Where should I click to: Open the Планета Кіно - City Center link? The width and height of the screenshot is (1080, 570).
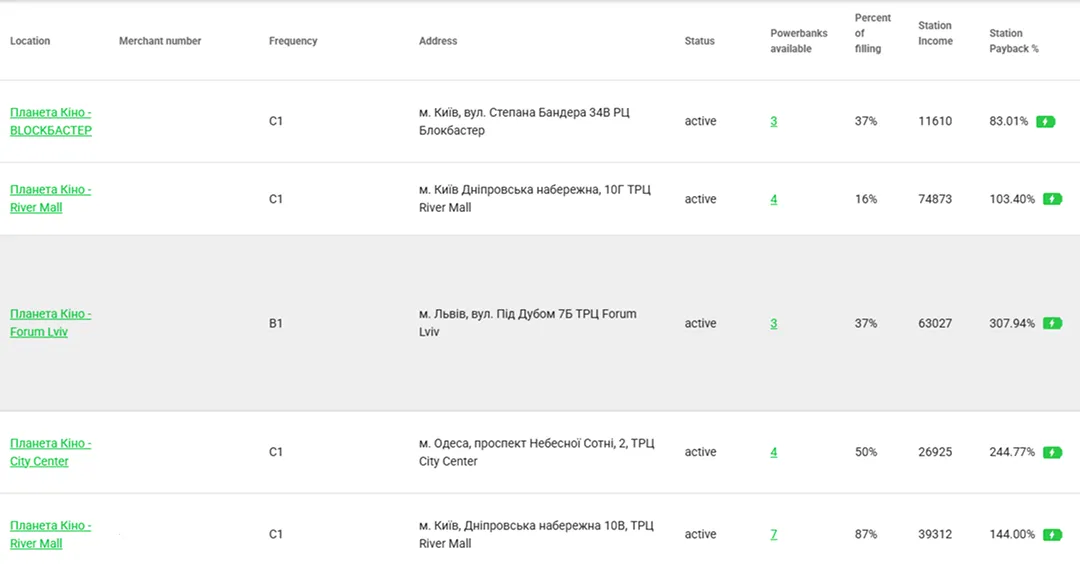coord(50,452)
